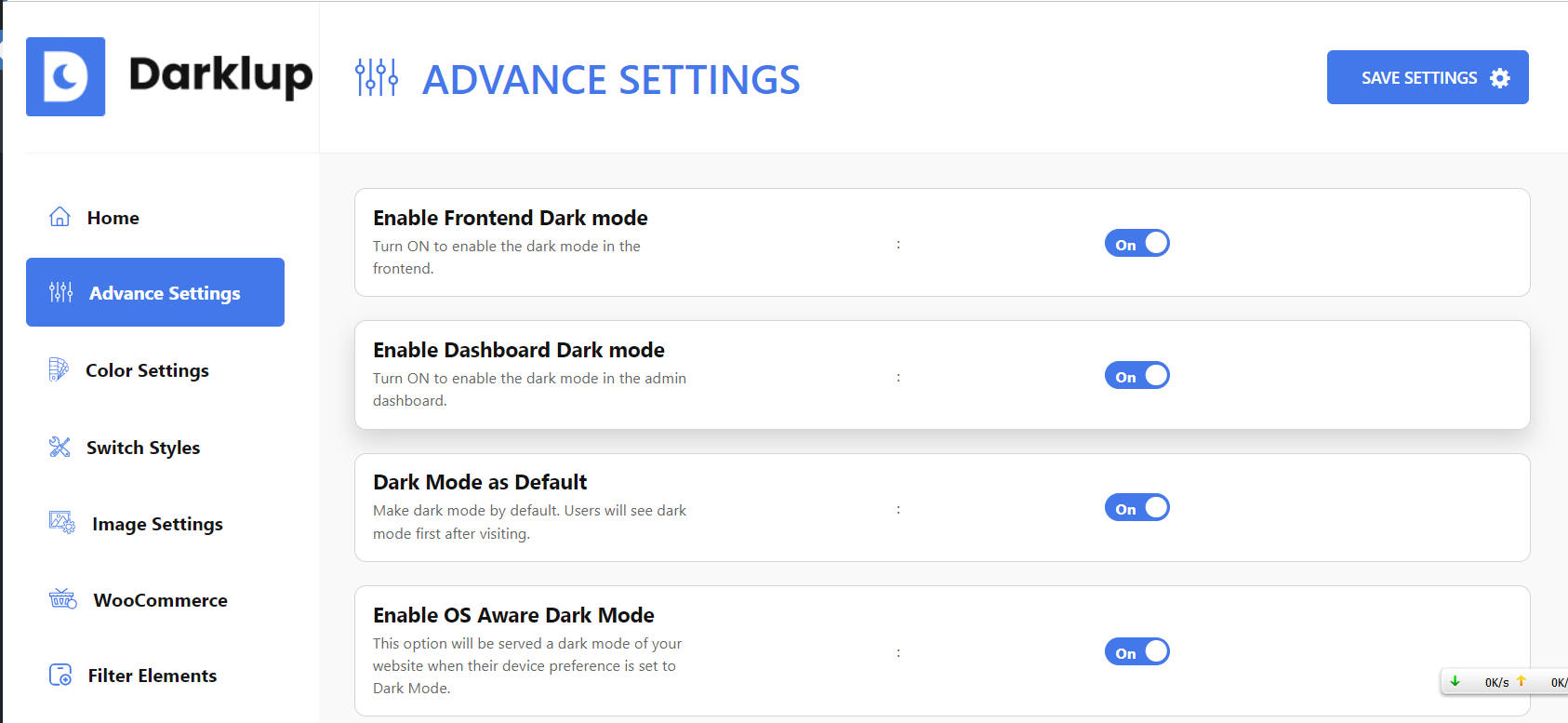Viewport: 1568px width, 723px height.
Task: Click the Color Settings palette icon
Action: point(59,369)
